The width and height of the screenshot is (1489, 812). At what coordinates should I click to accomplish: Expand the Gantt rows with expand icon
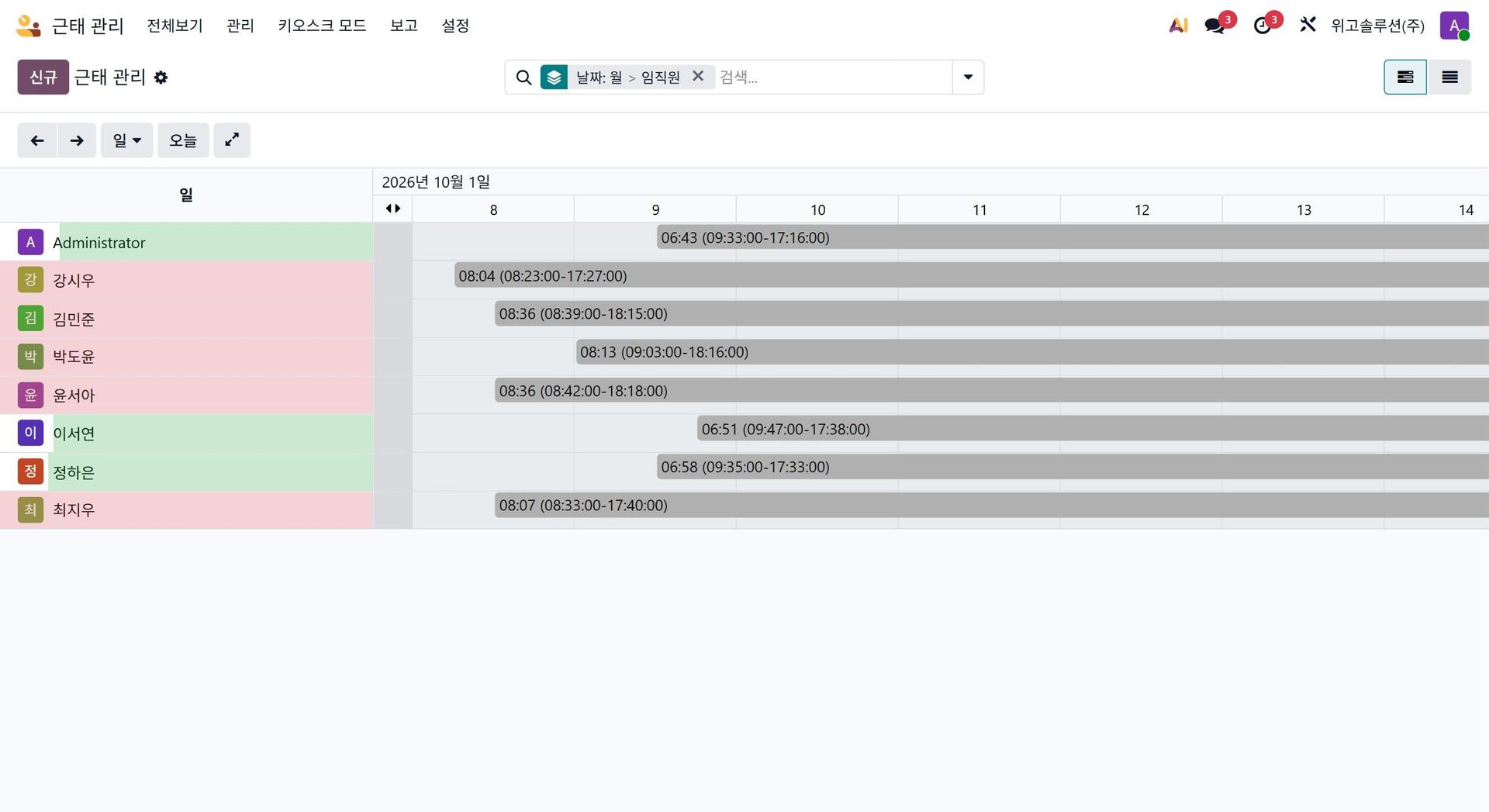click(232, 140)
